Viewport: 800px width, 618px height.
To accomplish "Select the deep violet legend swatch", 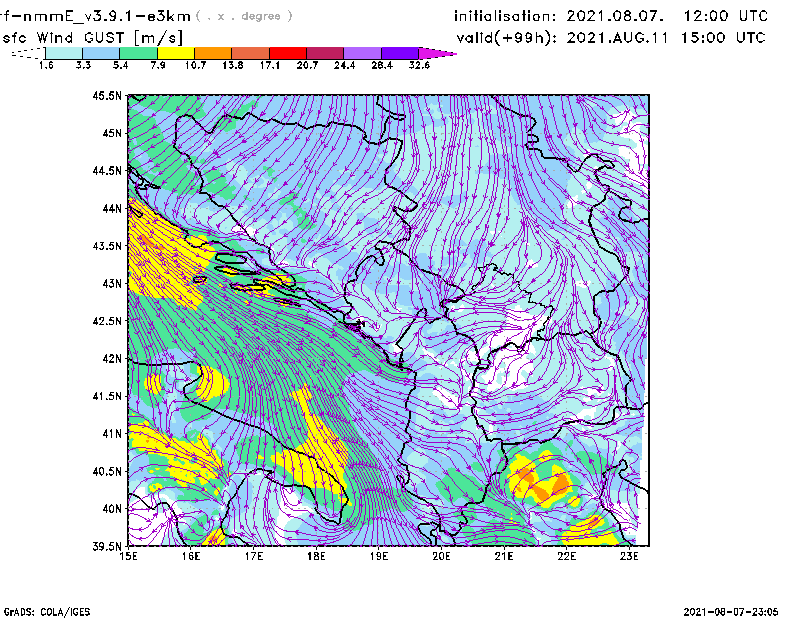I will (399, 53).
